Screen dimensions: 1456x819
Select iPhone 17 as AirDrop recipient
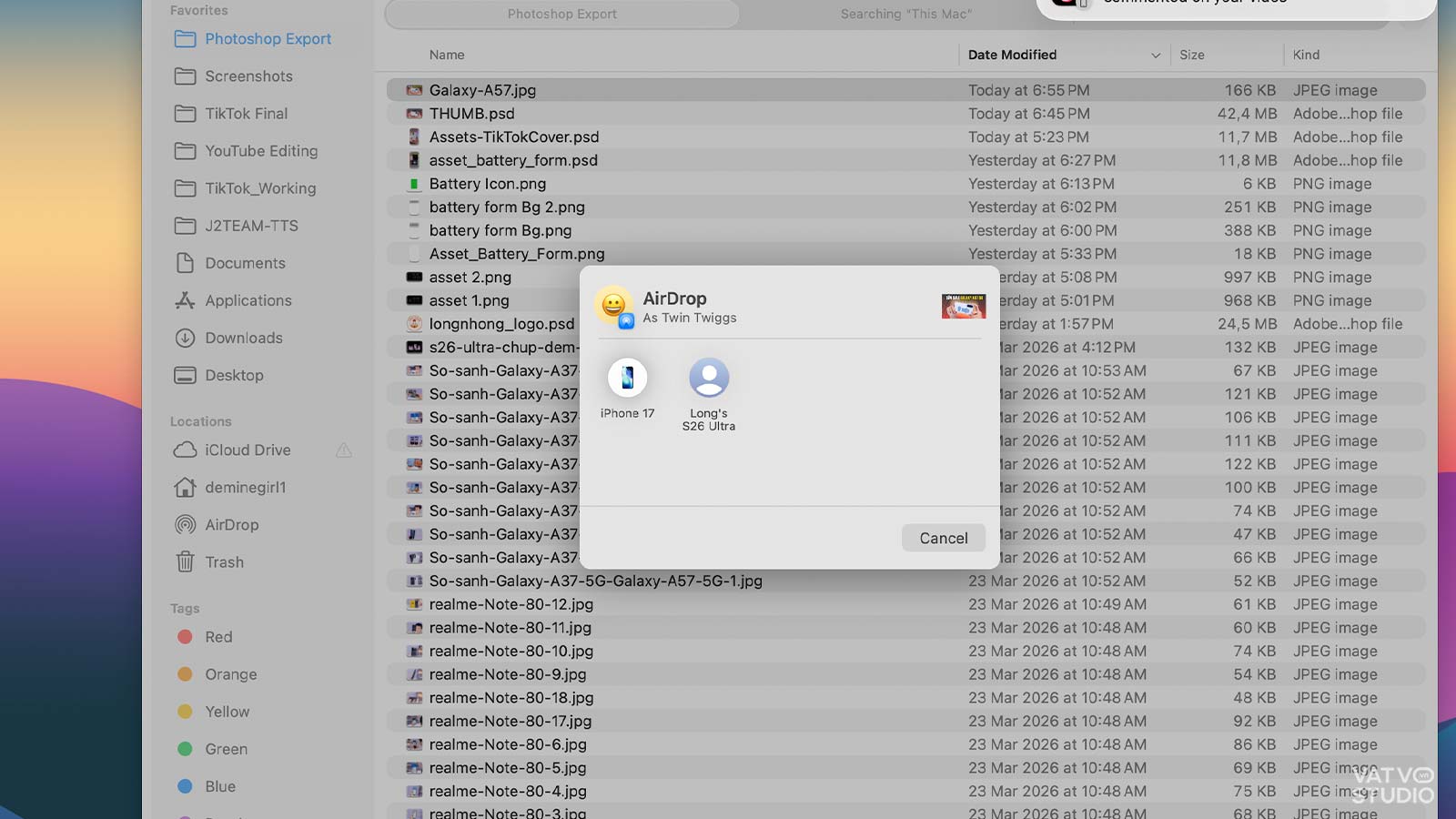(627, 379)
